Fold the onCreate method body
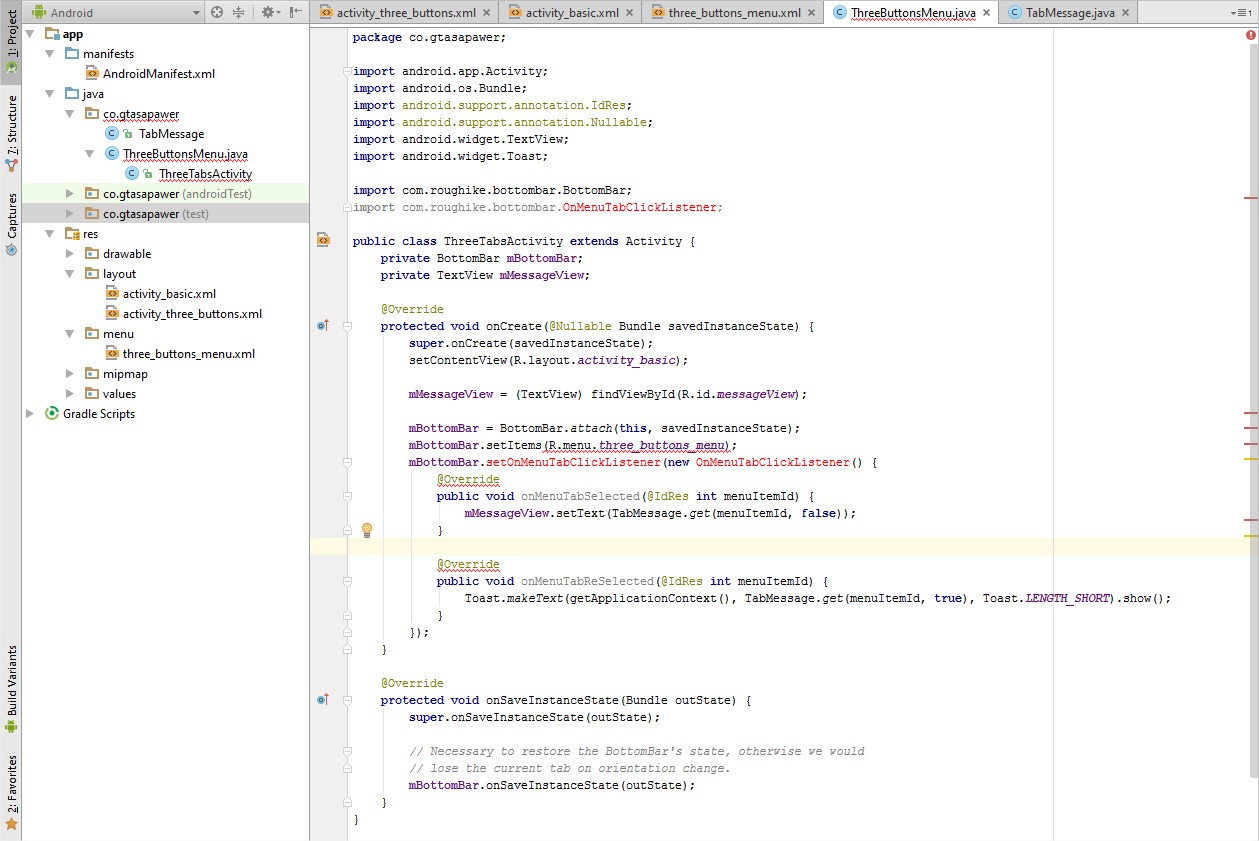 (347, 326)
